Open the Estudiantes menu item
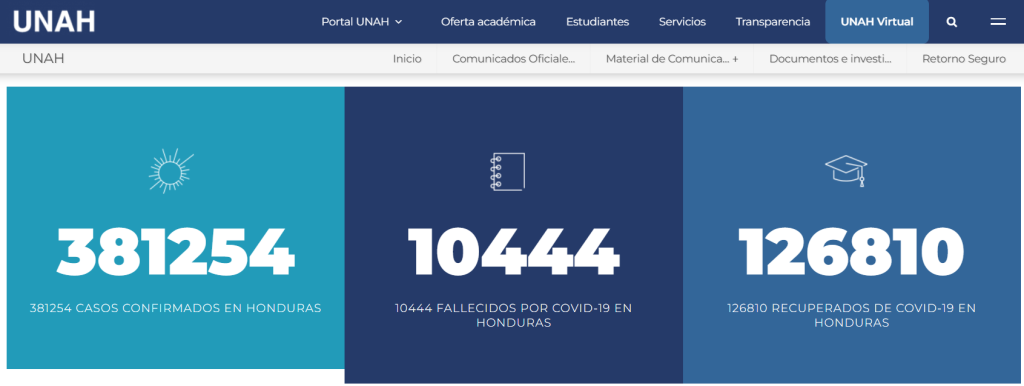Screen dimensions: 1024x386 (x=597, y=22)
